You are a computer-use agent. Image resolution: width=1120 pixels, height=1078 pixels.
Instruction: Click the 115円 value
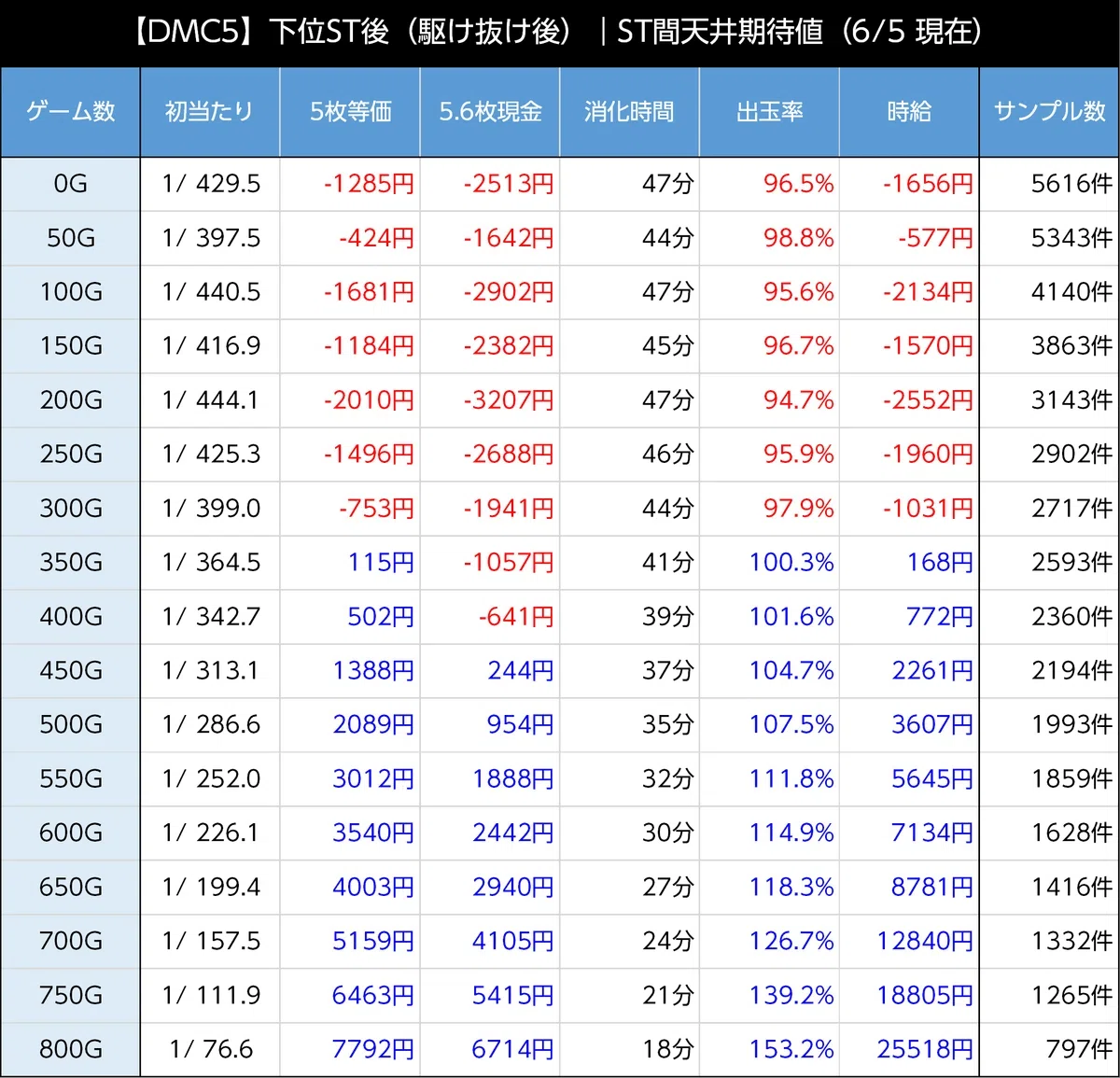[x=381, y=563]
